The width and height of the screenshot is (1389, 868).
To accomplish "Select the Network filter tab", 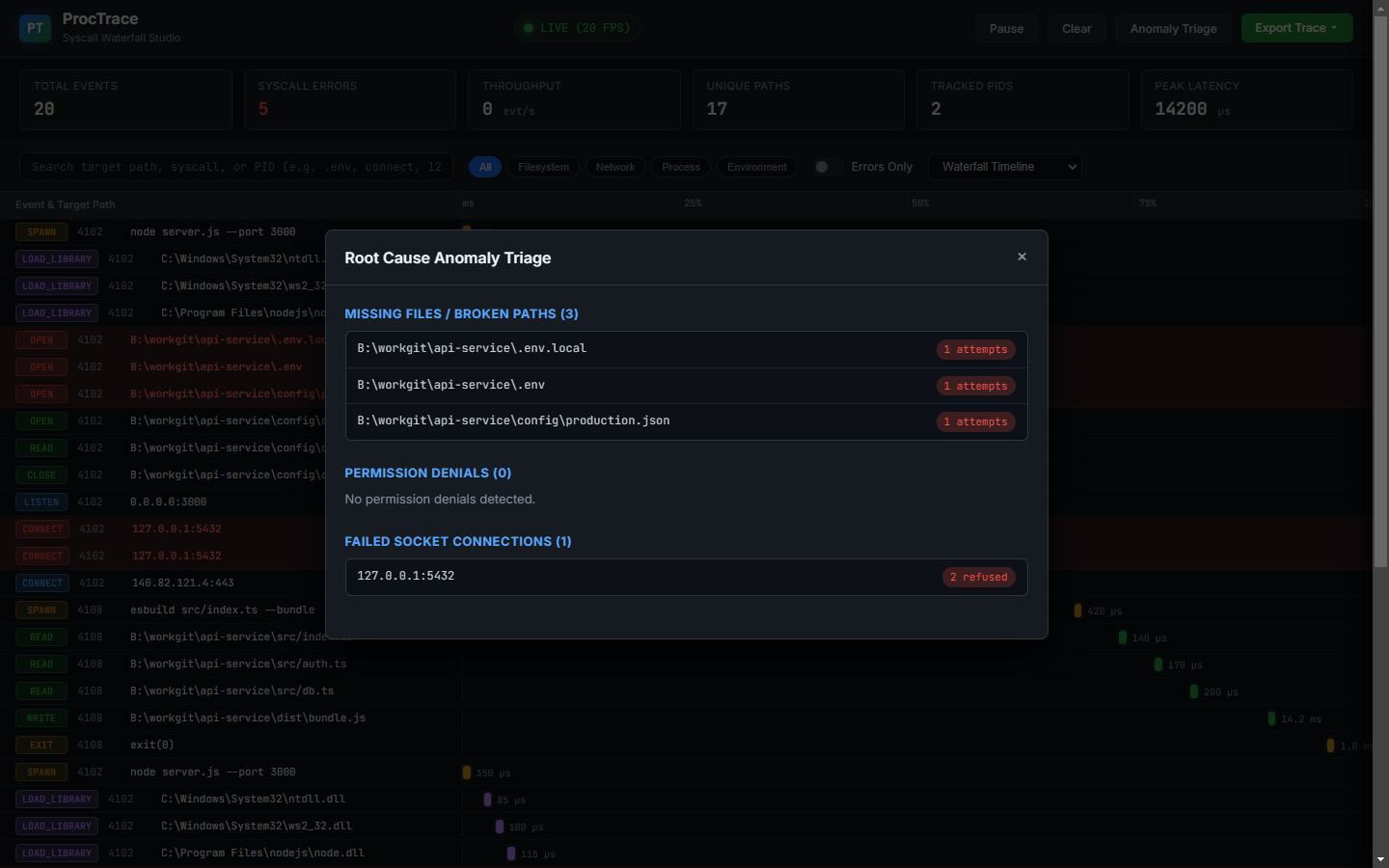I will coord(615,167).
